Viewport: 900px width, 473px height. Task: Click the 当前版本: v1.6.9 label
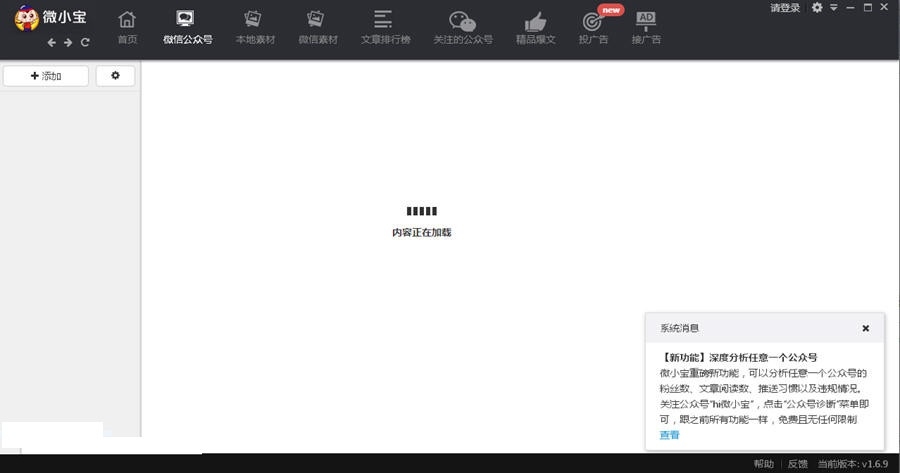click(x=852, y=464)
